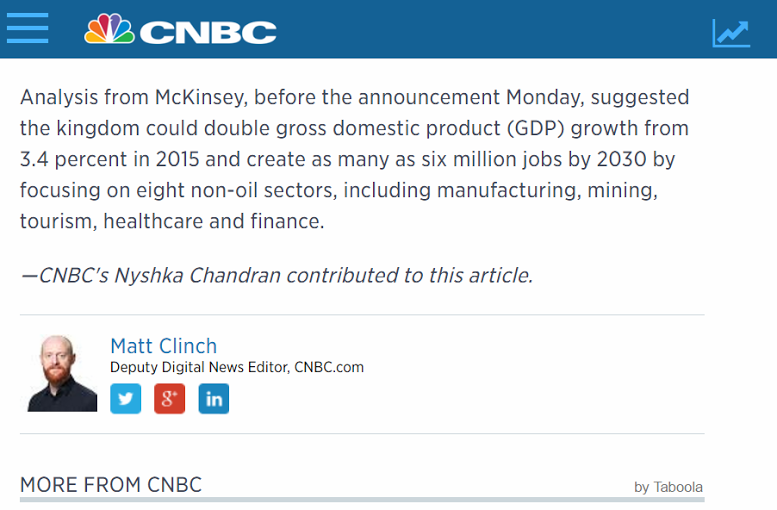Viewport: 777px width, 510px height.
Task: Click the McKinsey analysis paragraph text
Action: [x=354, y=159]
